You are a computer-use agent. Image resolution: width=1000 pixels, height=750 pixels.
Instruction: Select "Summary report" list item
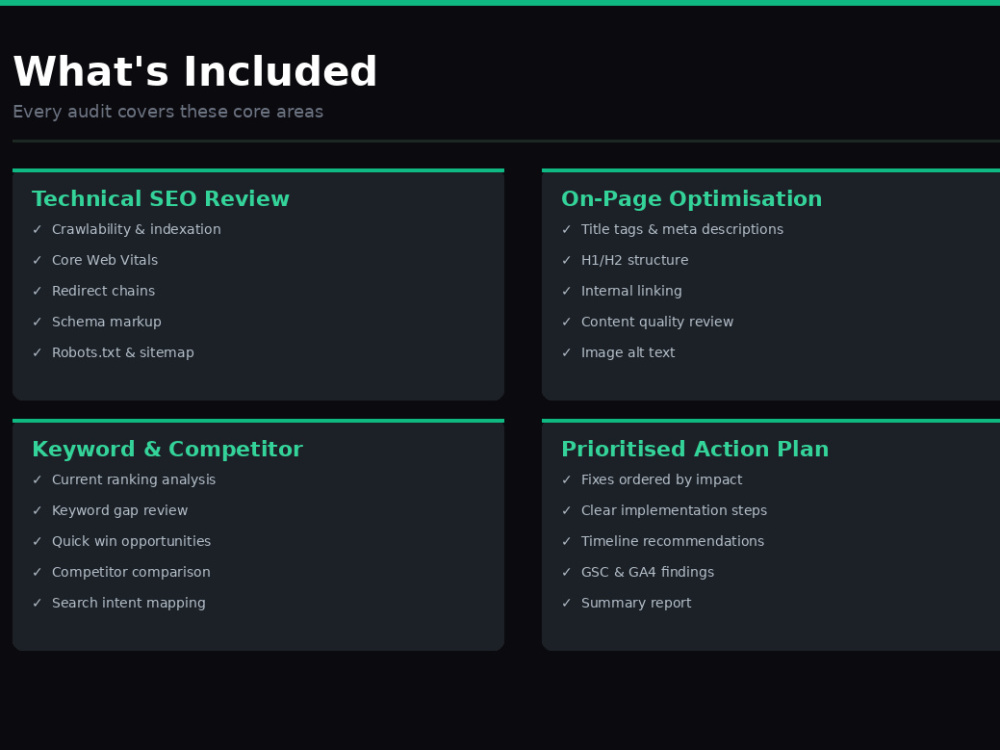[636, 603]
